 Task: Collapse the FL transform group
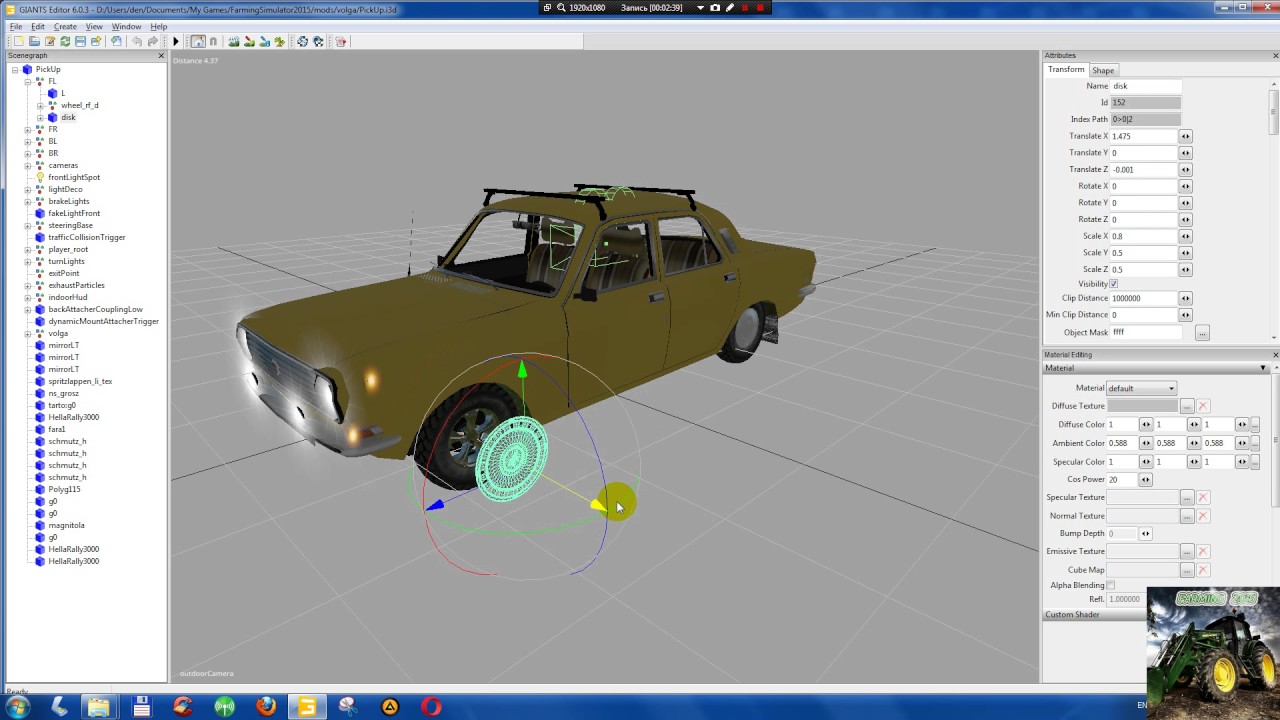pyautogui.click(x=28, y=81)
